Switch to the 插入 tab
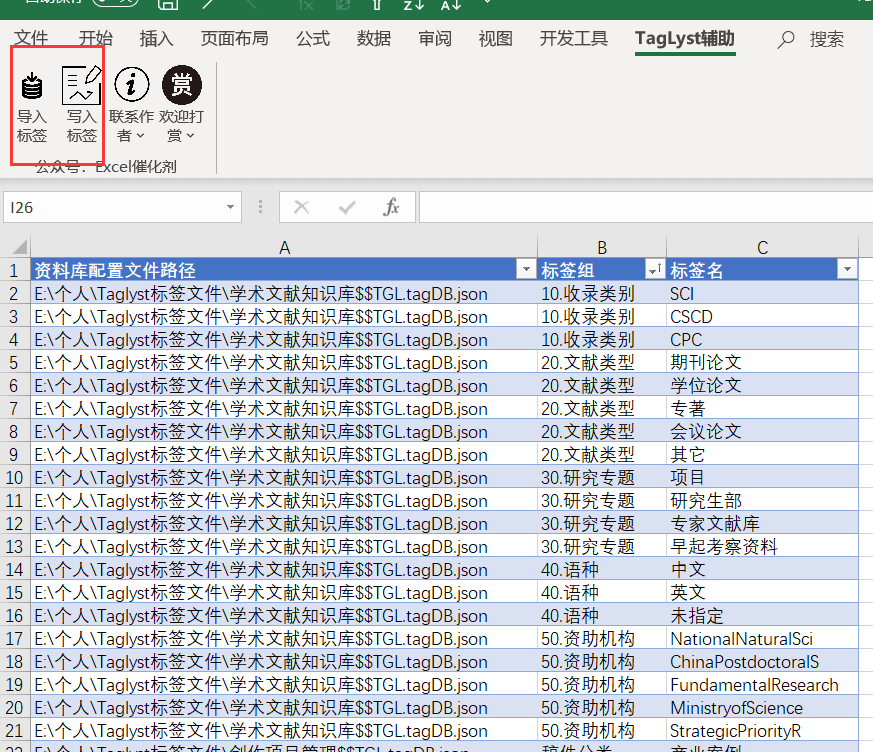The height and width of the screenshot is (752, 873). coord(156,38)
